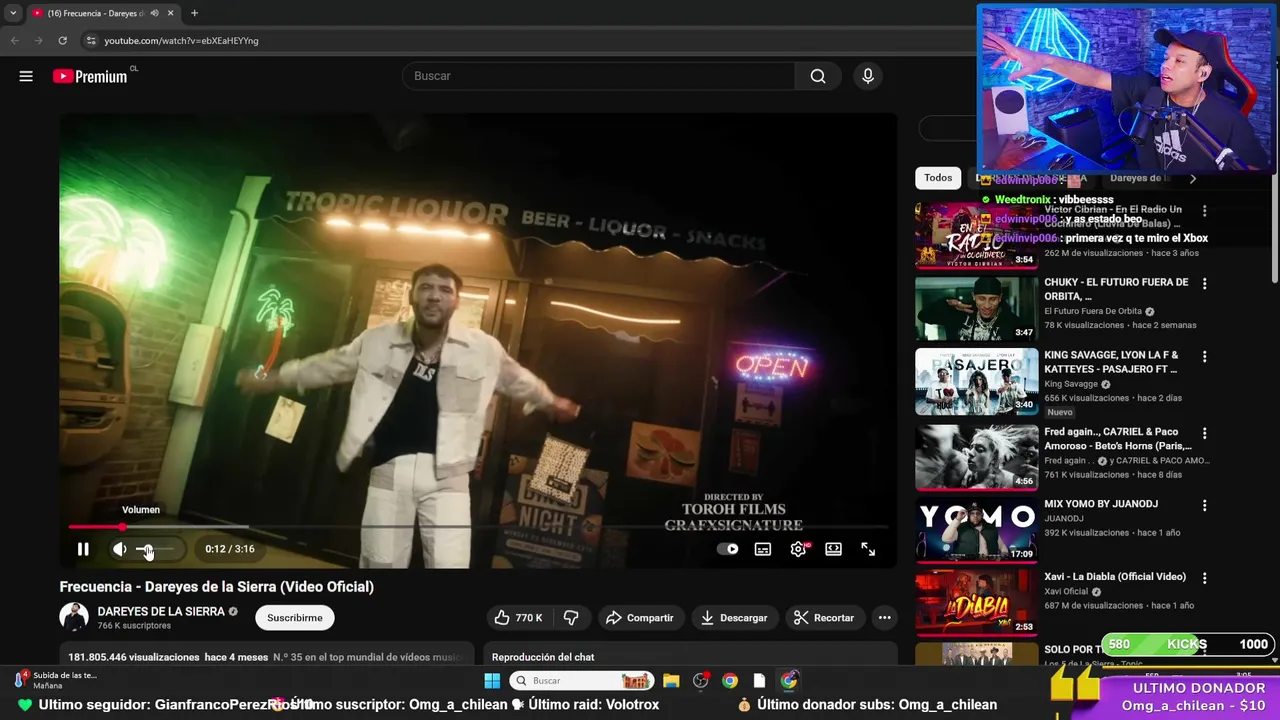Open a new browser tab
Image resolution: width=1280 pixels, height=720 pixels.
pyautogui.click(x=194, y=13)
